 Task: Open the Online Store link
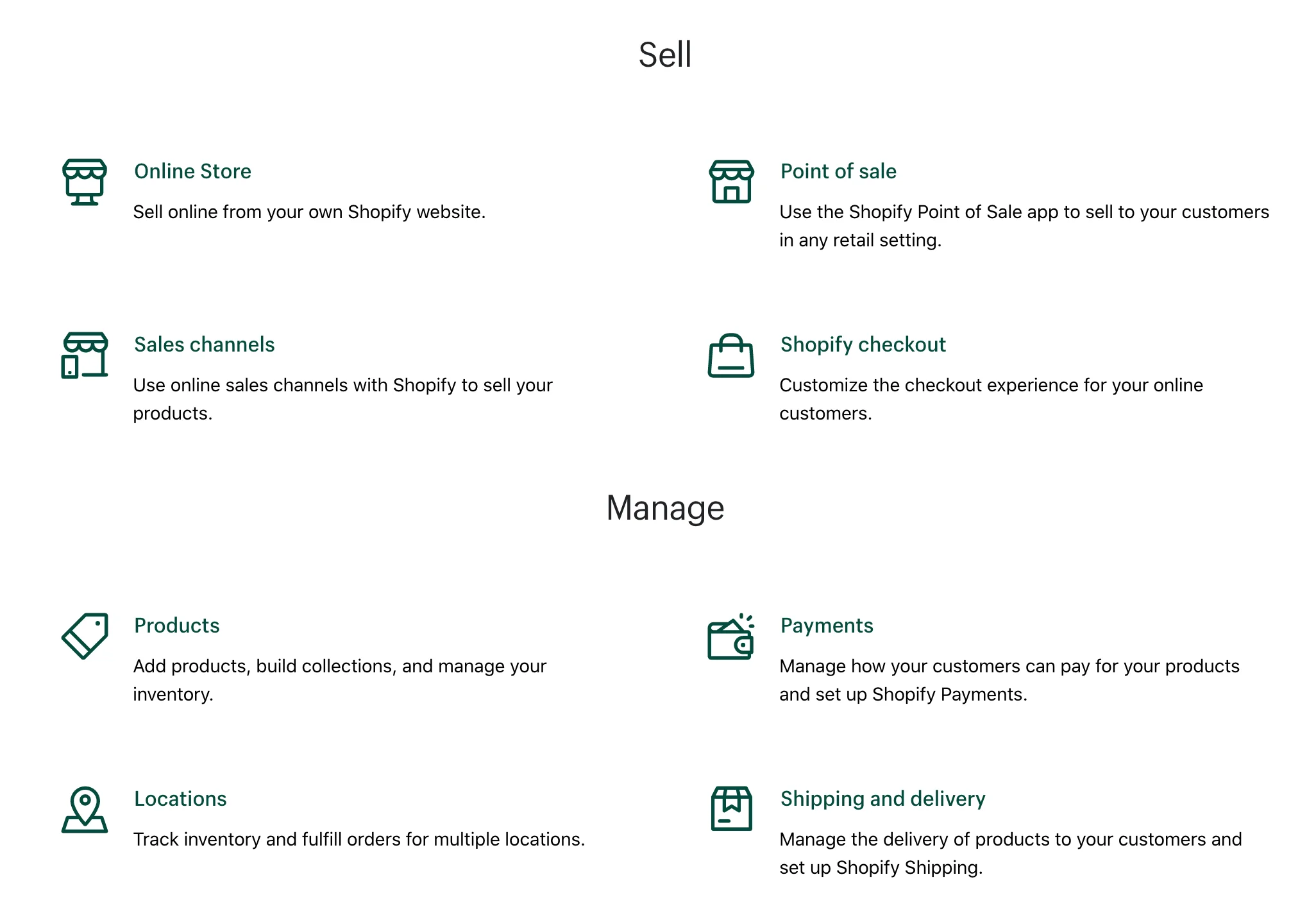click(192, 171)
